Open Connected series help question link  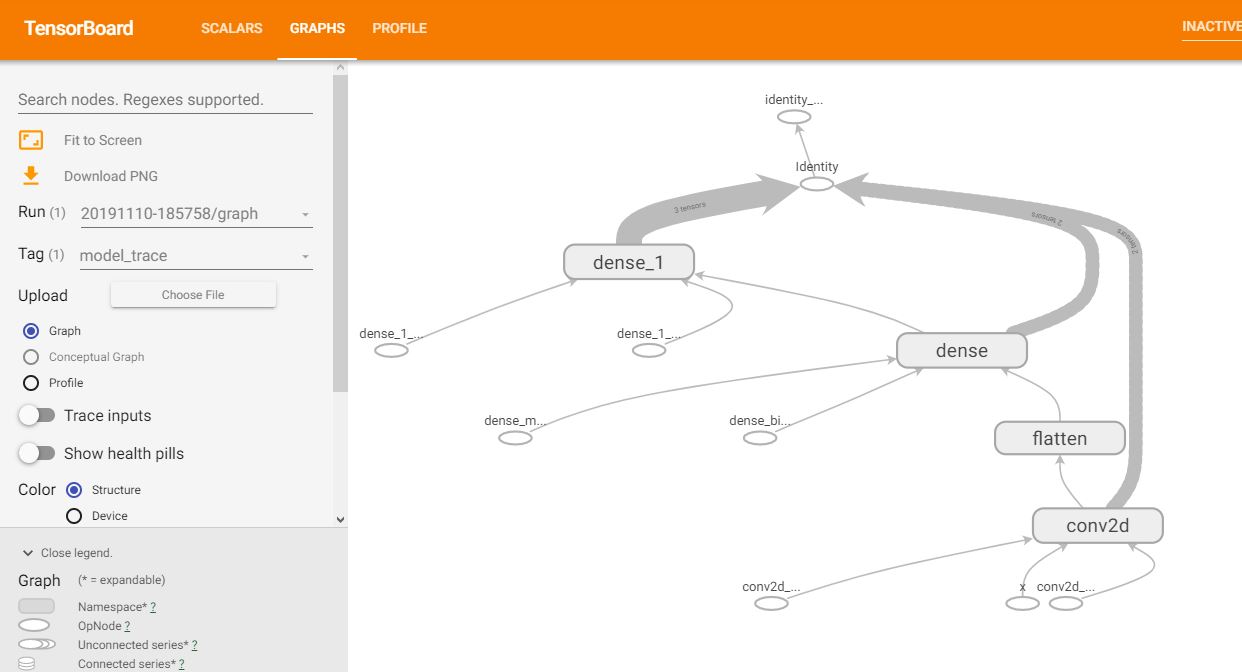(x=181, y=664)
